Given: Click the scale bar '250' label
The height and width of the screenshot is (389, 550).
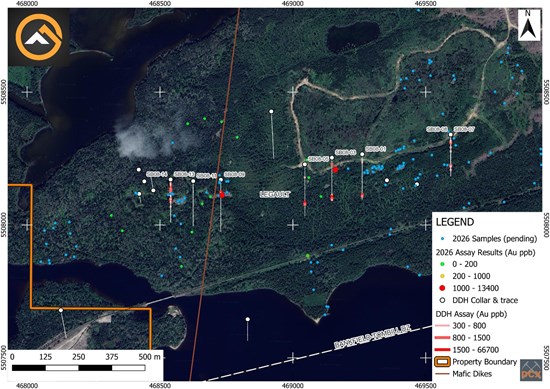Looking at the screenshot, I should (79, 357).
